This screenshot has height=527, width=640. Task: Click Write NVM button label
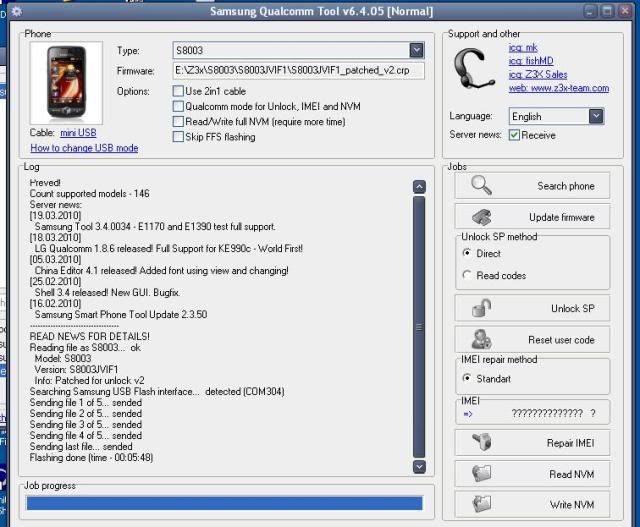coord(572,505)
